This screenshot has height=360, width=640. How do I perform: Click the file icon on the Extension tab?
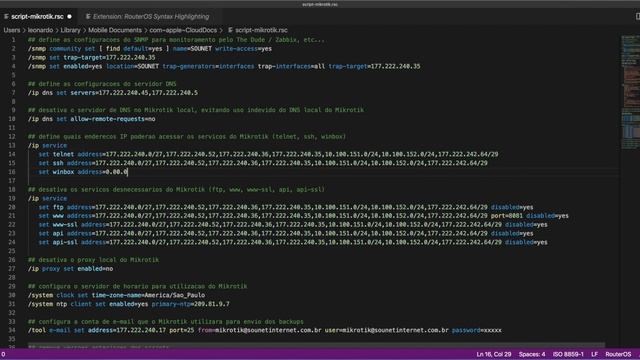tap(88, 17)
